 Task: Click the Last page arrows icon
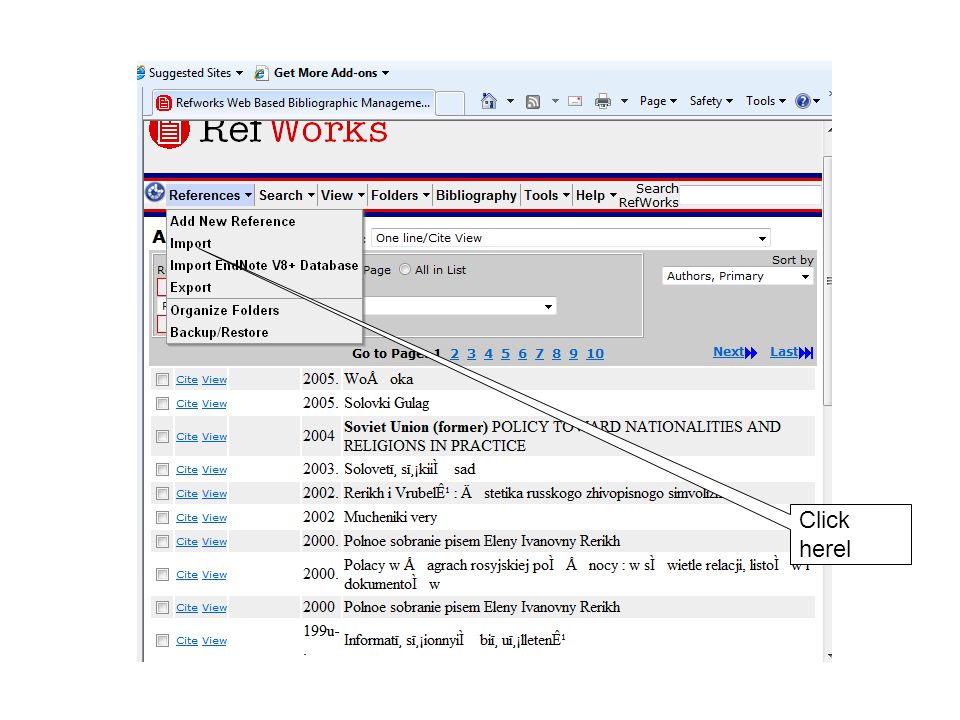806,353
